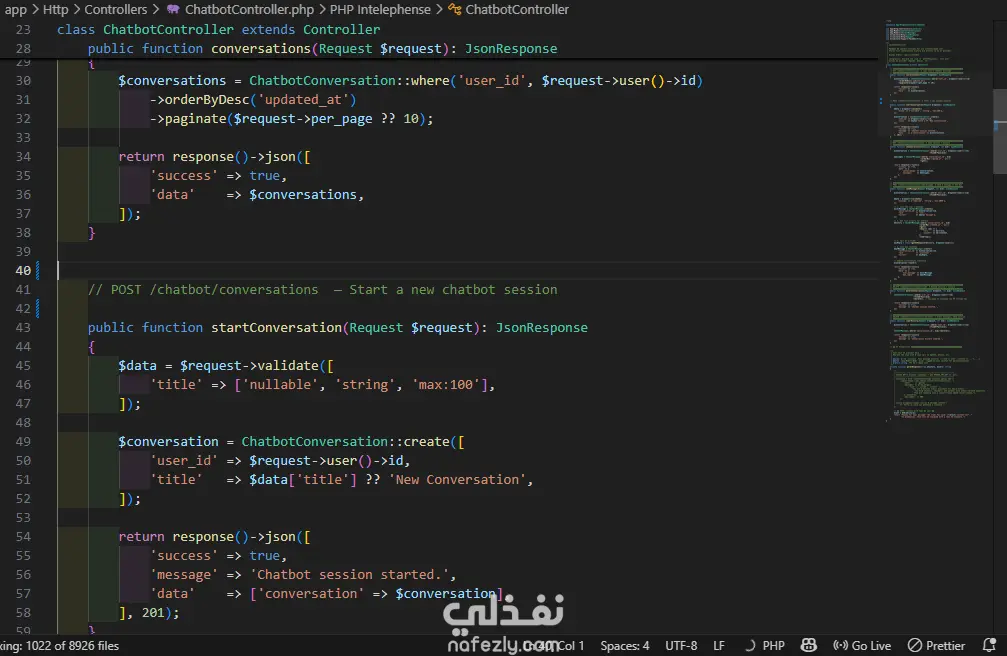Open the Controllers breadcrumb segment
The image size is (1007, 656).
[x=116, y=10]
